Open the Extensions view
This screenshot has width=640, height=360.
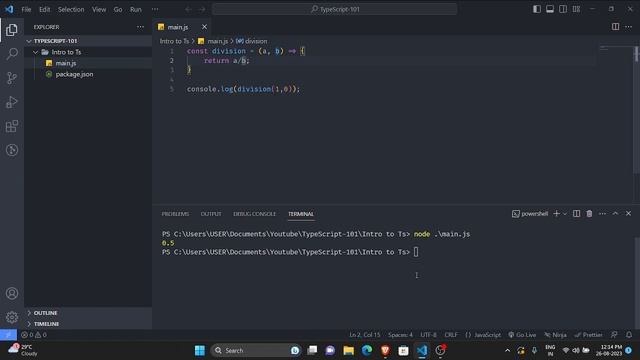(12, 126)
